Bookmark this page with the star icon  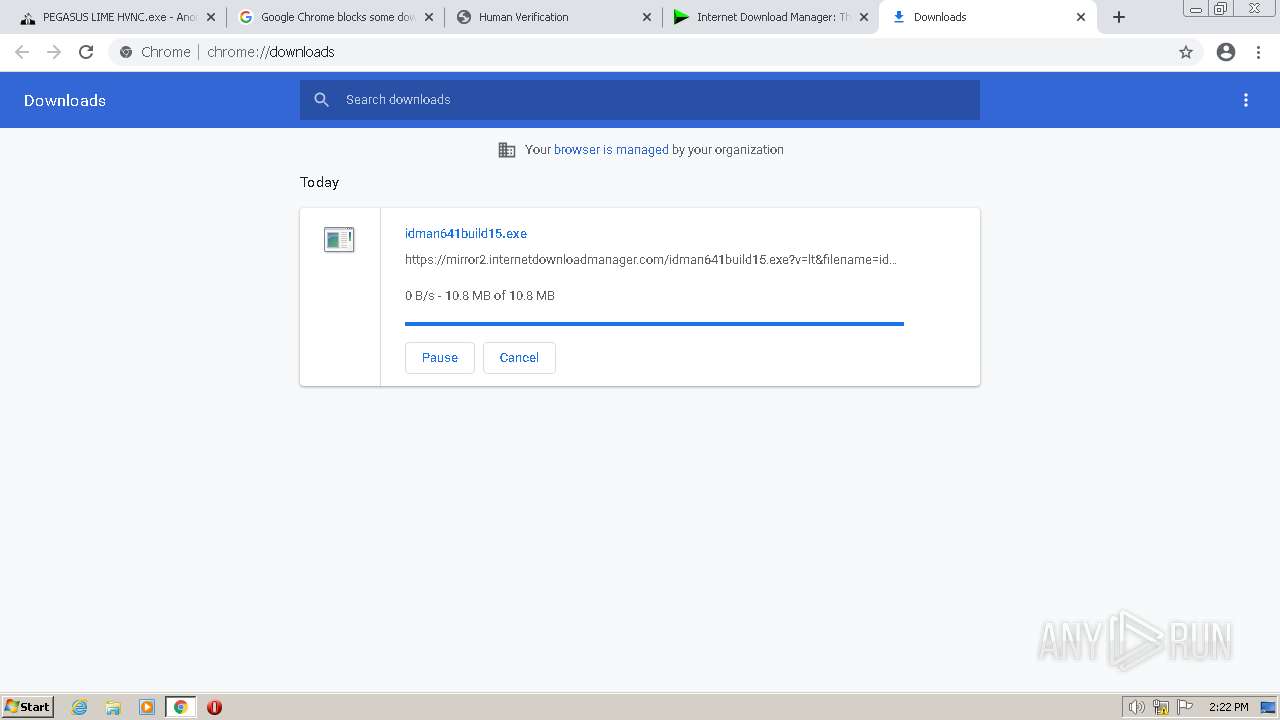[x=1186, y=52]
